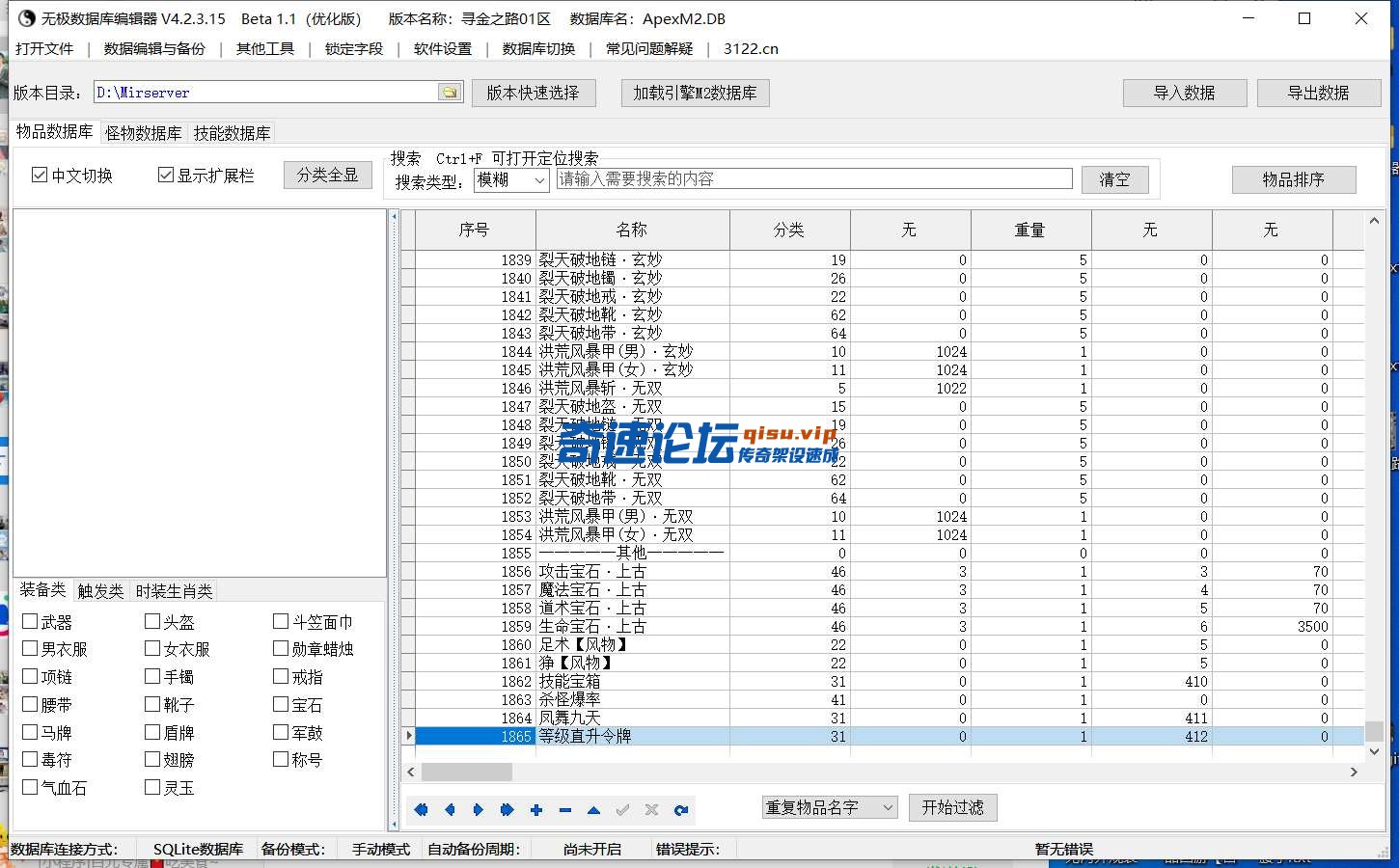Switch to 触发类 tab
This screenshot has height=868, width=1399.
point(101,591)
